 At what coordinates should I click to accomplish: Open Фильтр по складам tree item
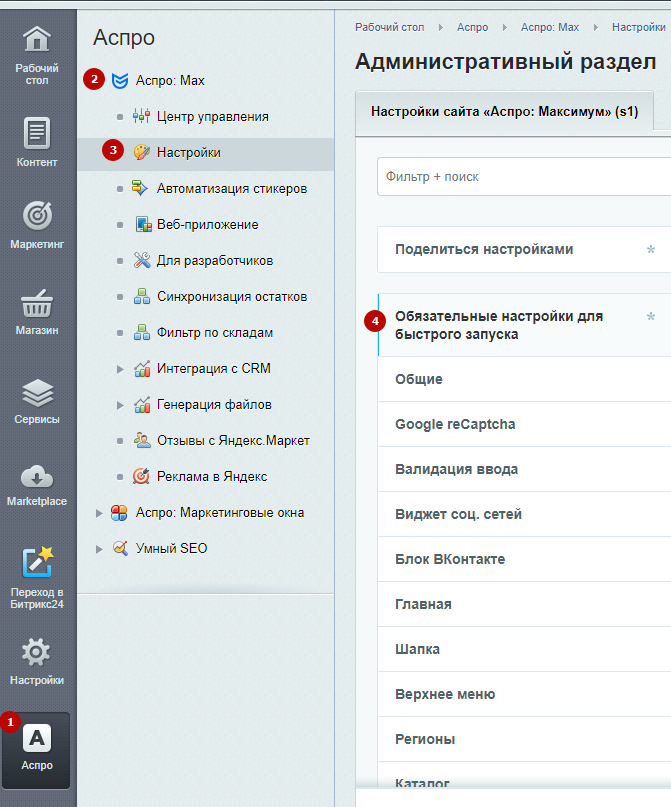click(215, 332)
